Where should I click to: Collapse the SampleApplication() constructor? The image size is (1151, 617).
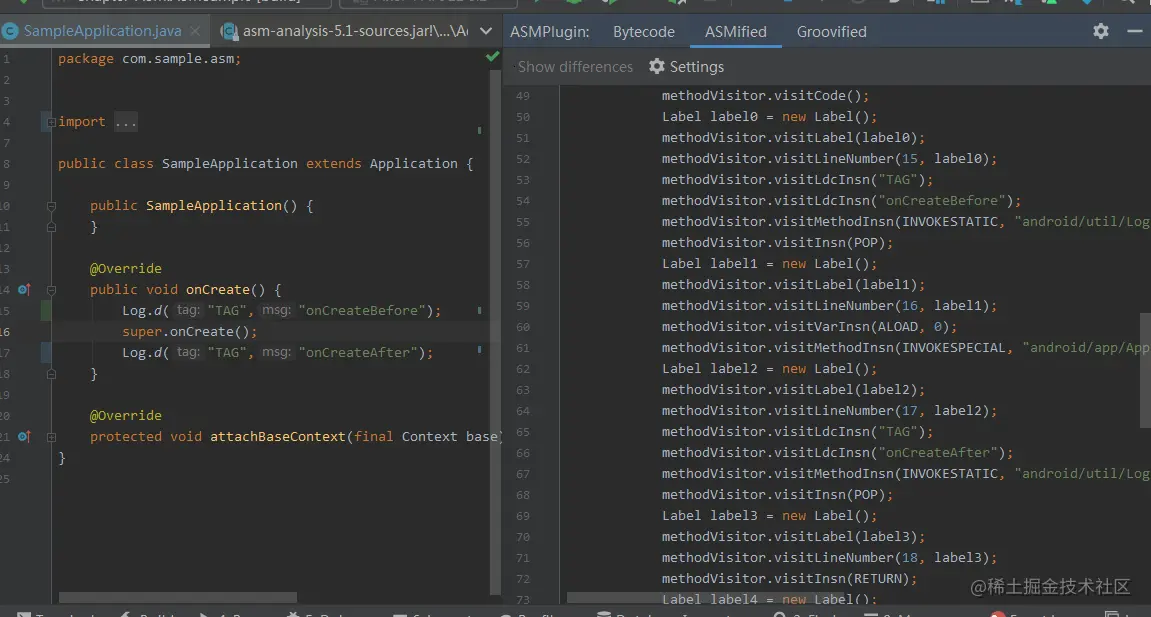(51, 206)
